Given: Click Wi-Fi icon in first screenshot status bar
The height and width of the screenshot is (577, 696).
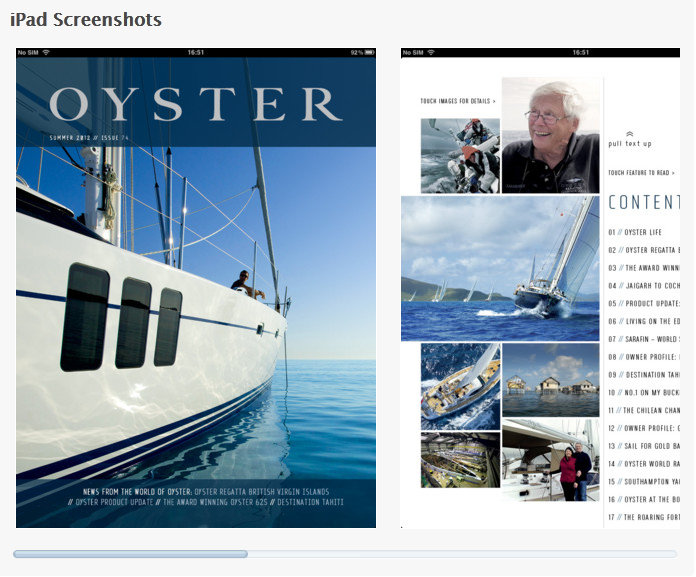Looking at the screenshot, I should 46,52.
